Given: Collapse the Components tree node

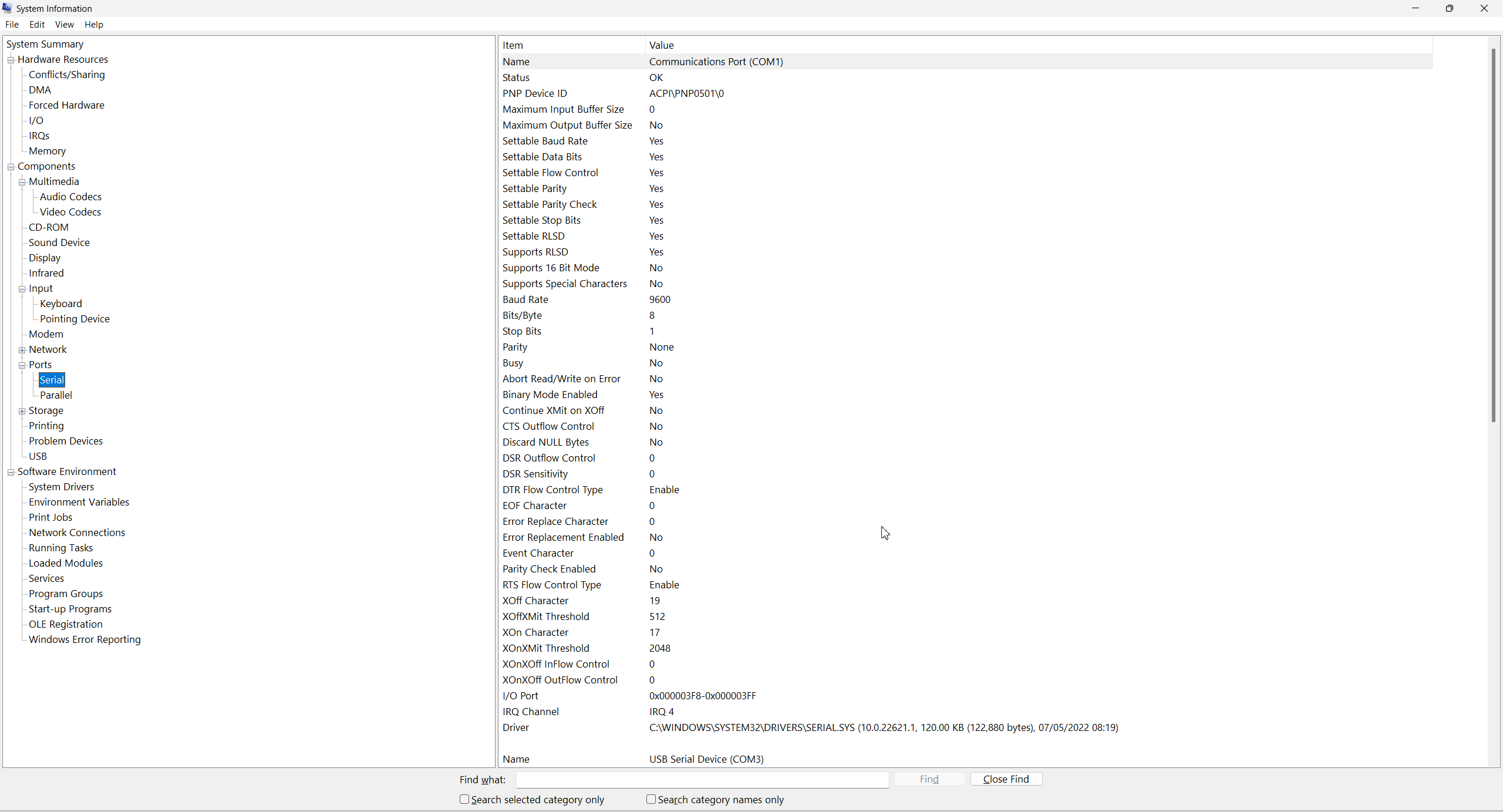Looking at the screenshot, I should point(11,167).
